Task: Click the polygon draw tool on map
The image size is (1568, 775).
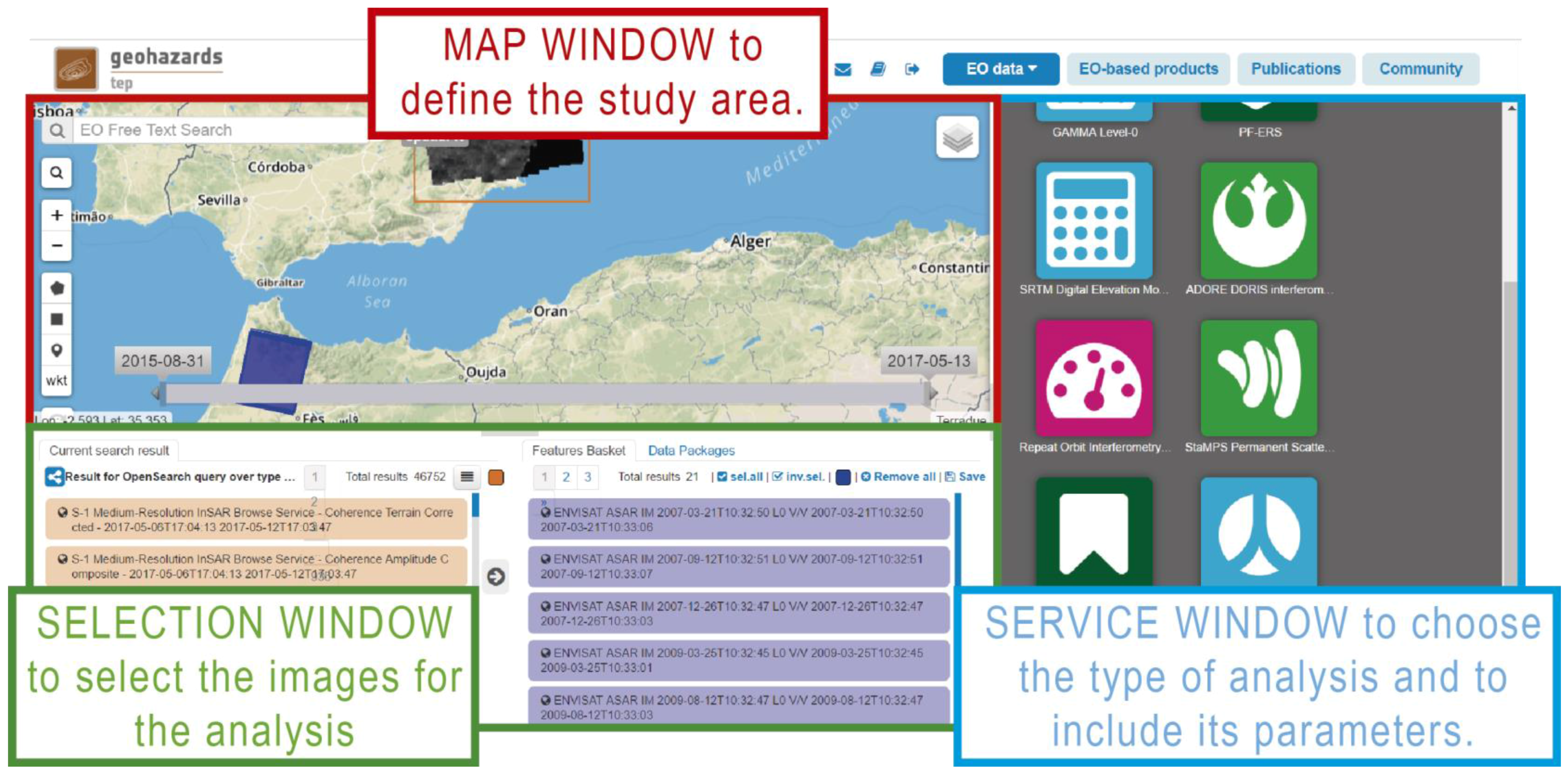Action: tap(56, 288)
